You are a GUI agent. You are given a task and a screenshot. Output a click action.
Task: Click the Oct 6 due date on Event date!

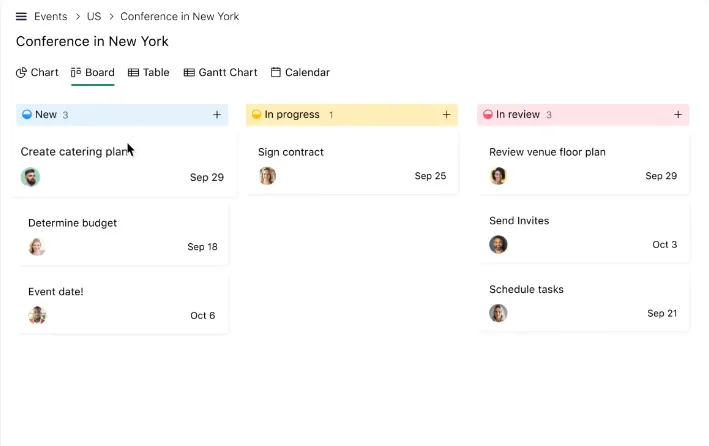point(203,316)
